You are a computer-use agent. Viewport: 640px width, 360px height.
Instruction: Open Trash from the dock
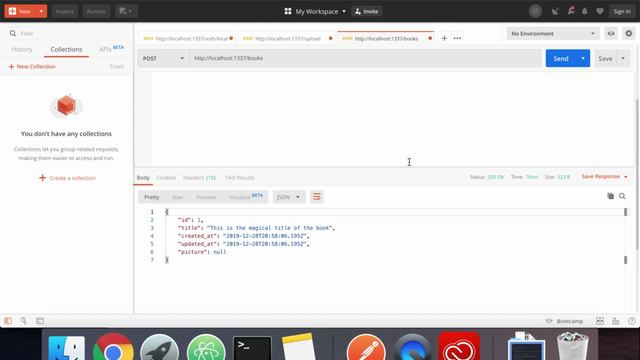(572, 347)
